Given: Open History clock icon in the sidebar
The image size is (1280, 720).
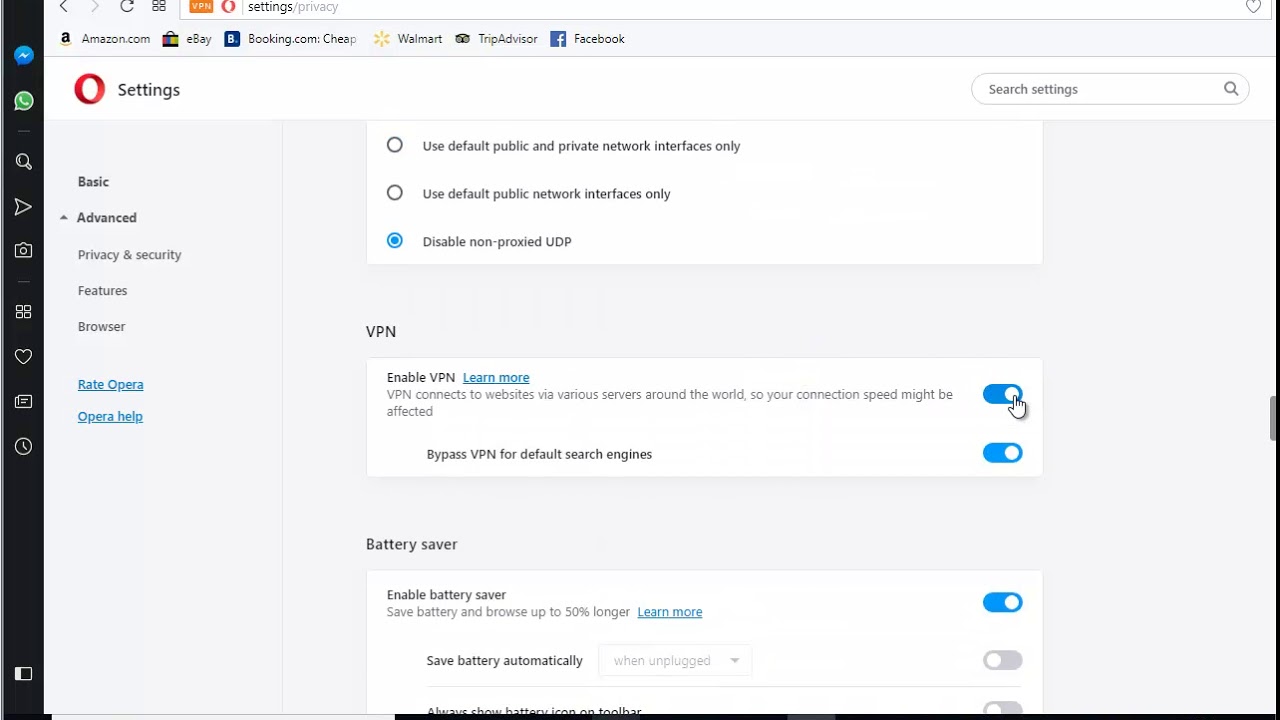Looking at the screenshot, I should click(24, 447).
